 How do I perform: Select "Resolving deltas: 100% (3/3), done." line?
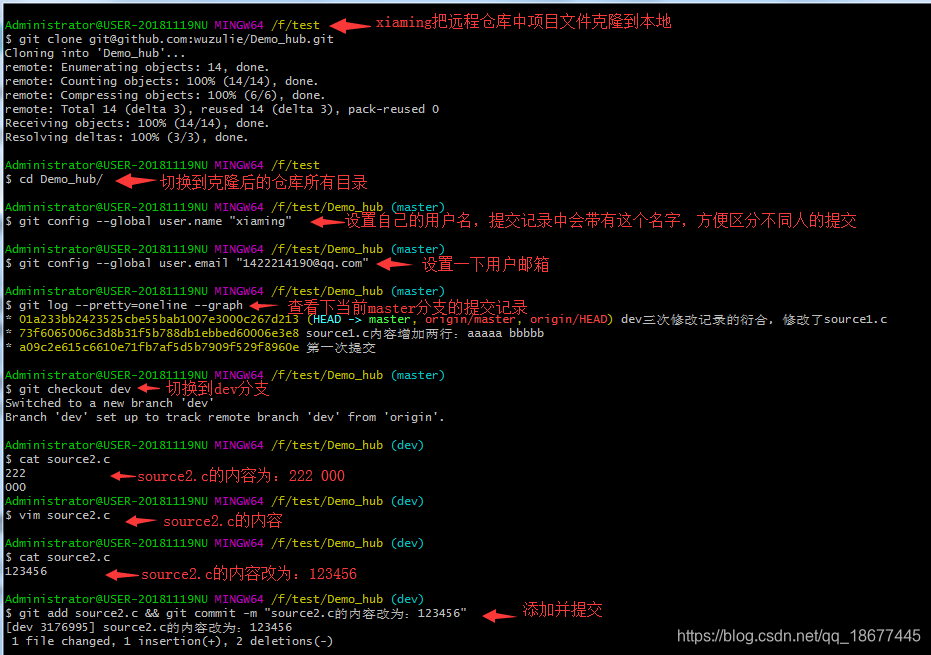[126, 137]
